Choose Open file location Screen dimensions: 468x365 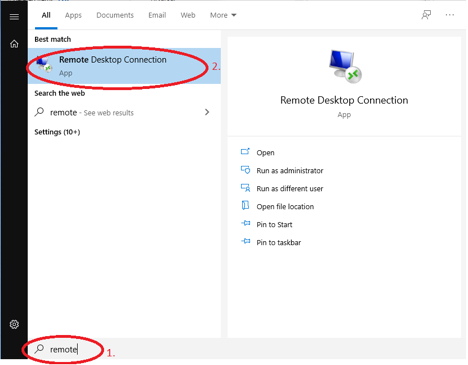tap(285, 207)
